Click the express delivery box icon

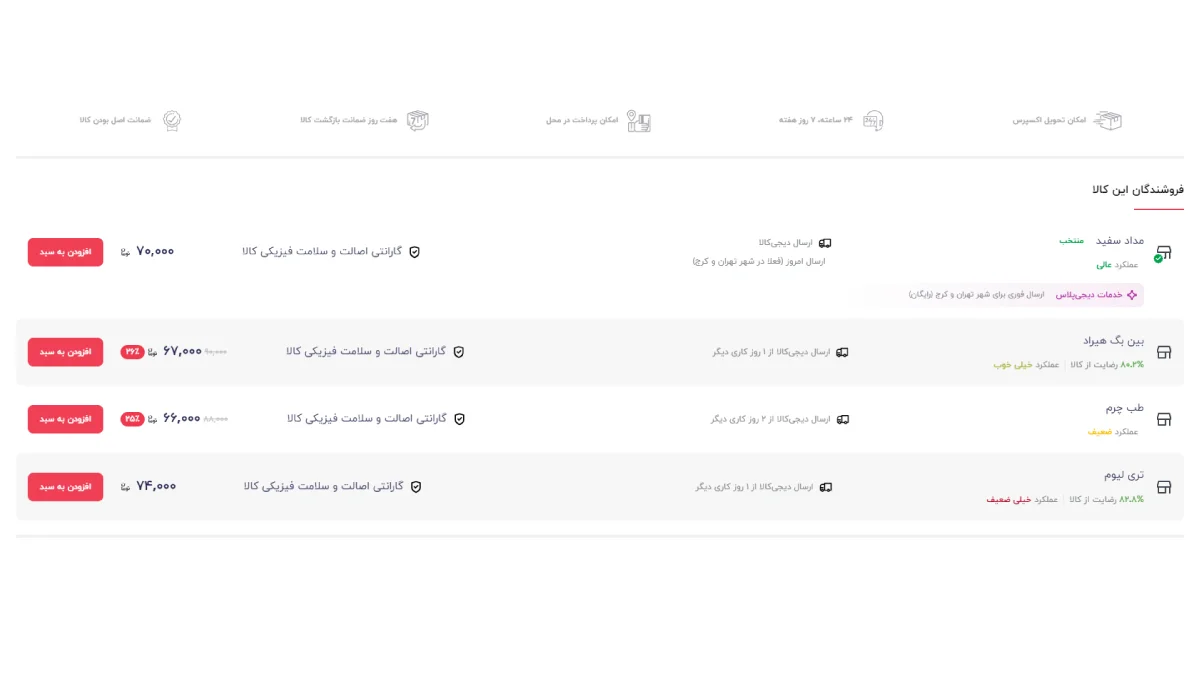pos(1107,119)
